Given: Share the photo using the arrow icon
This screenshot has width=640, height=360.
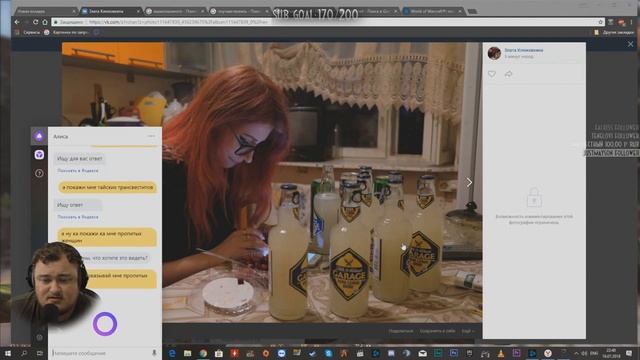Looking at the screenshot, I should (x=508, y=74).
